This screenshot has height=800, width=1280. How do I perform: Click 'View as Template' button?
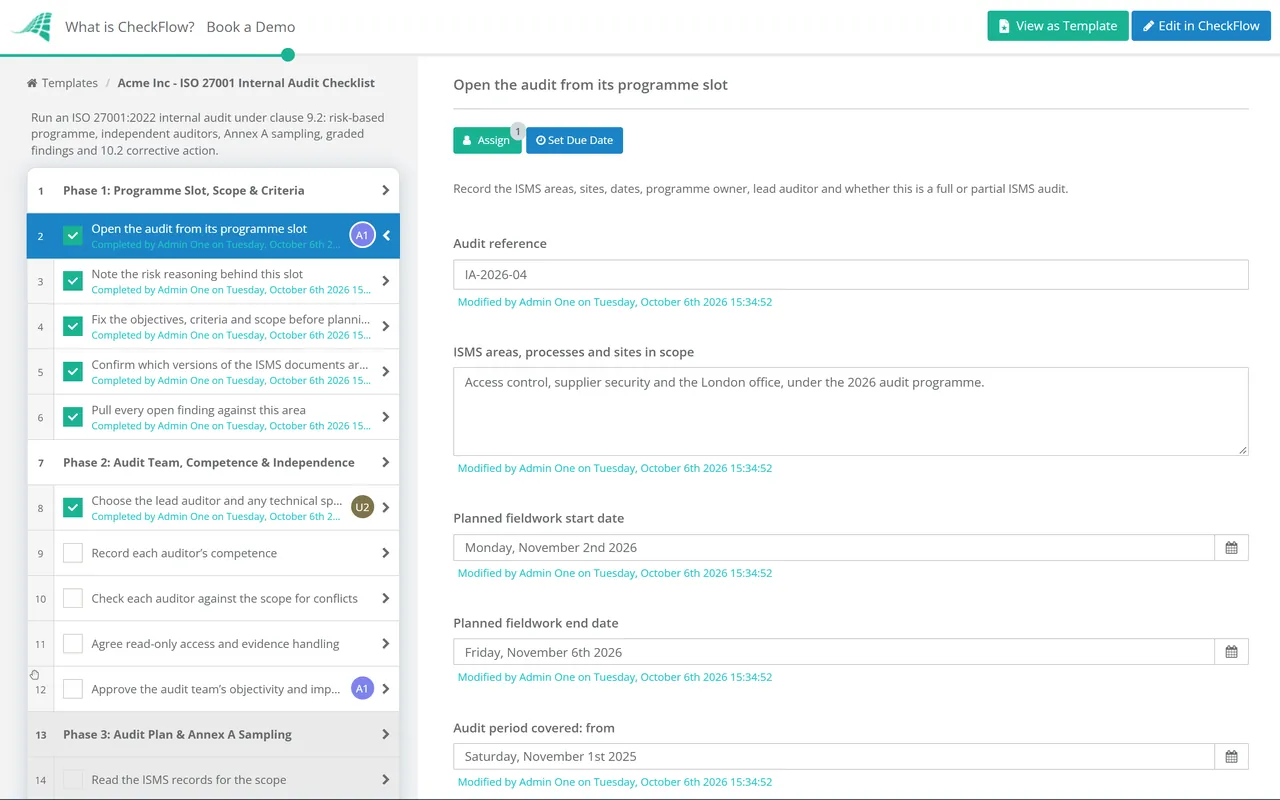tap(1058, 26)
